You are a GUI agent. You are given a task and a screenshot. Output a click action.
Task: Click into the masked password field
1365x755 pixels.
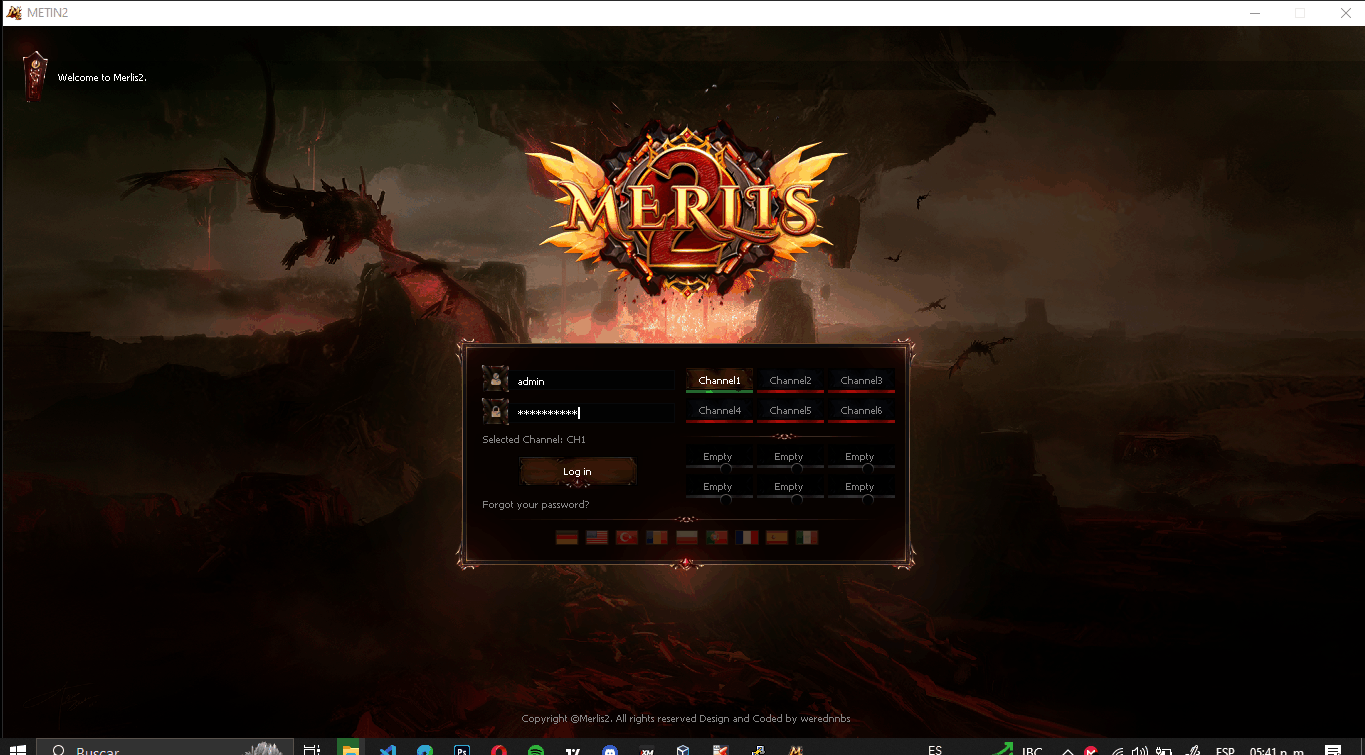(592, 412)
